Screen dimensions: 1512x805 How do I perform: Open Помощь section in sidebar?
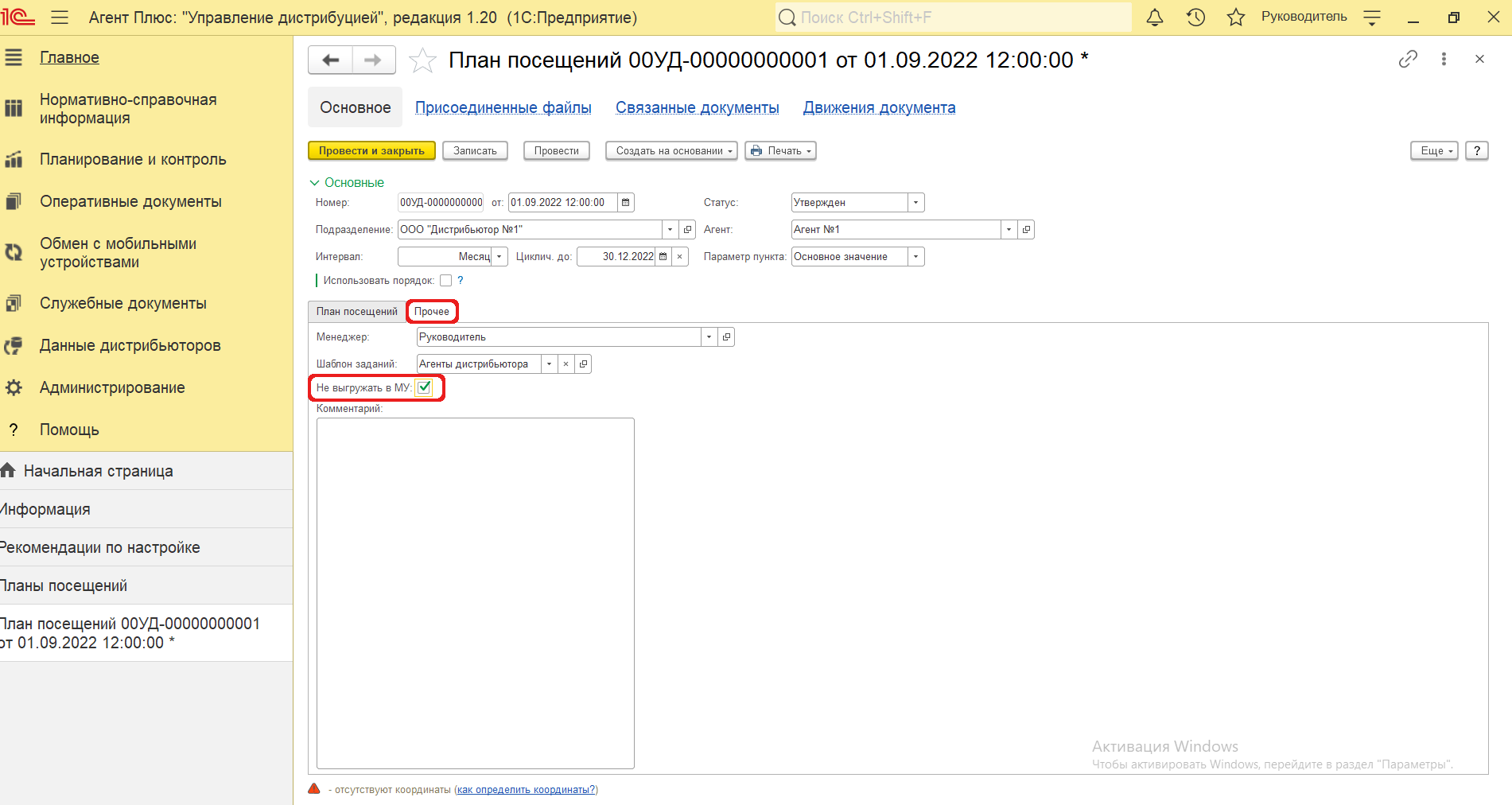click(x=69, y=430)
